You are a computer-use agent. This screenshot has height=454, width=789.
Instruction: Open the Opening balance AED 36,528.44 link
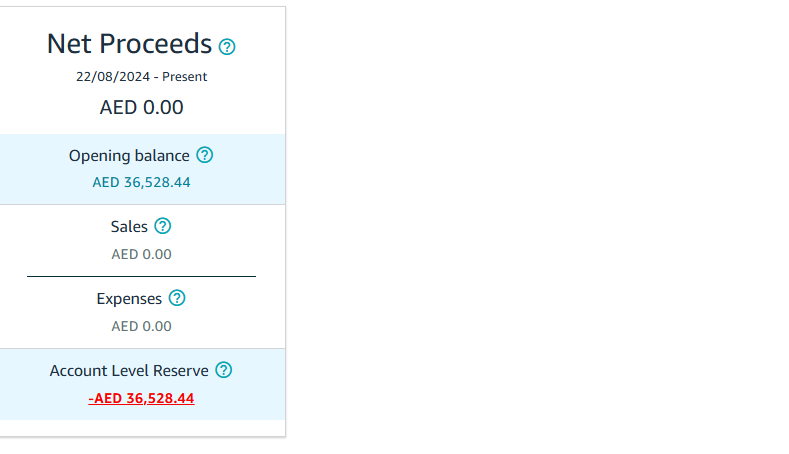[x=141, y=182]
